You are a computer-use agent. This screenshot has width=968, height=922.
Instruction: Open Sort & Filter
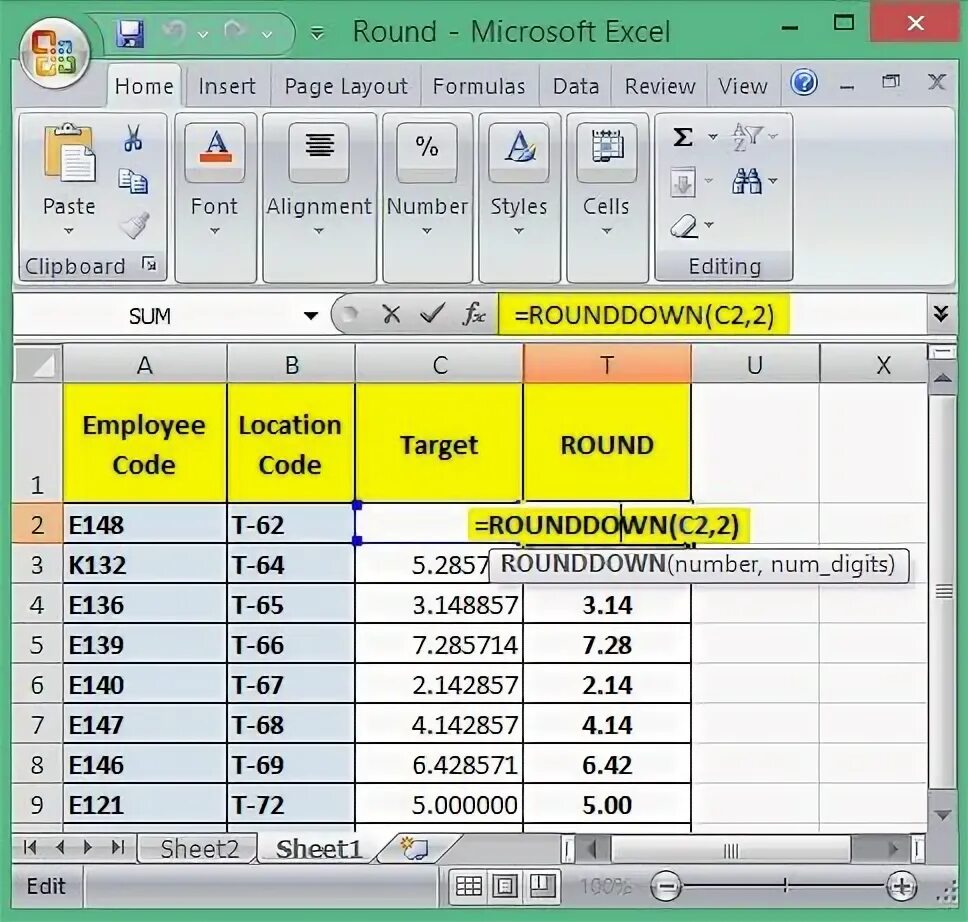(753, 136)
